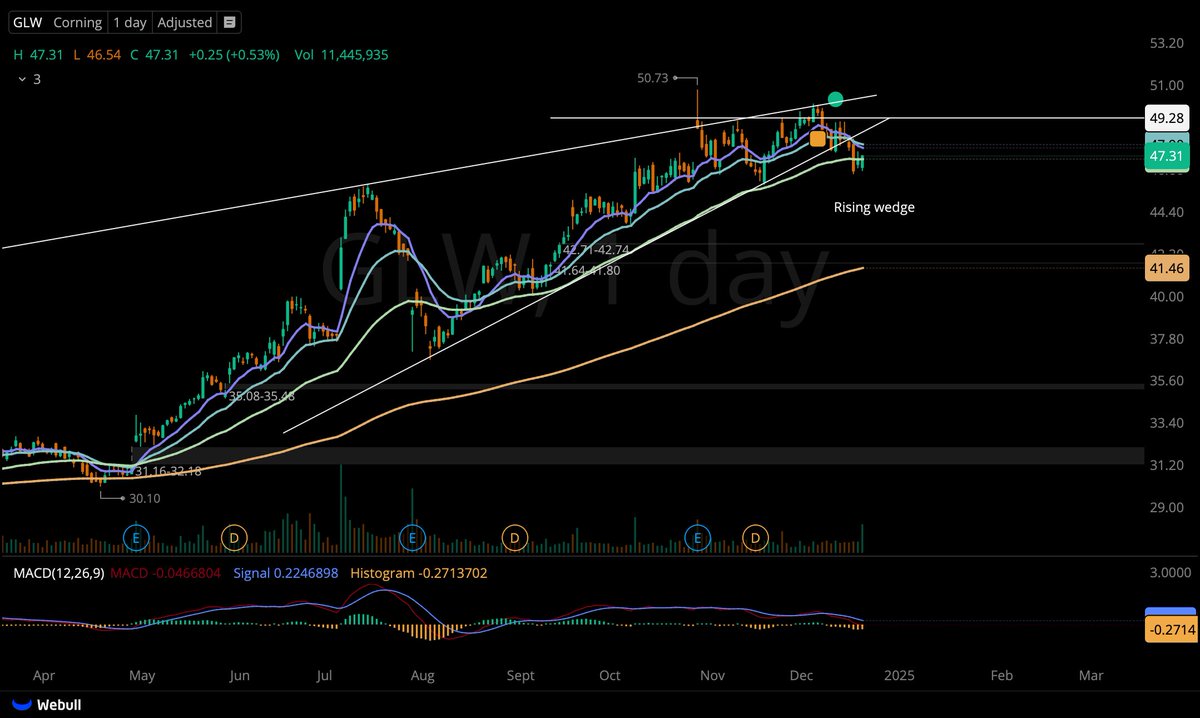Click the MACD(12,26,9) indicator title
This screenshot has height=718, width=1200.
point(57,574)
